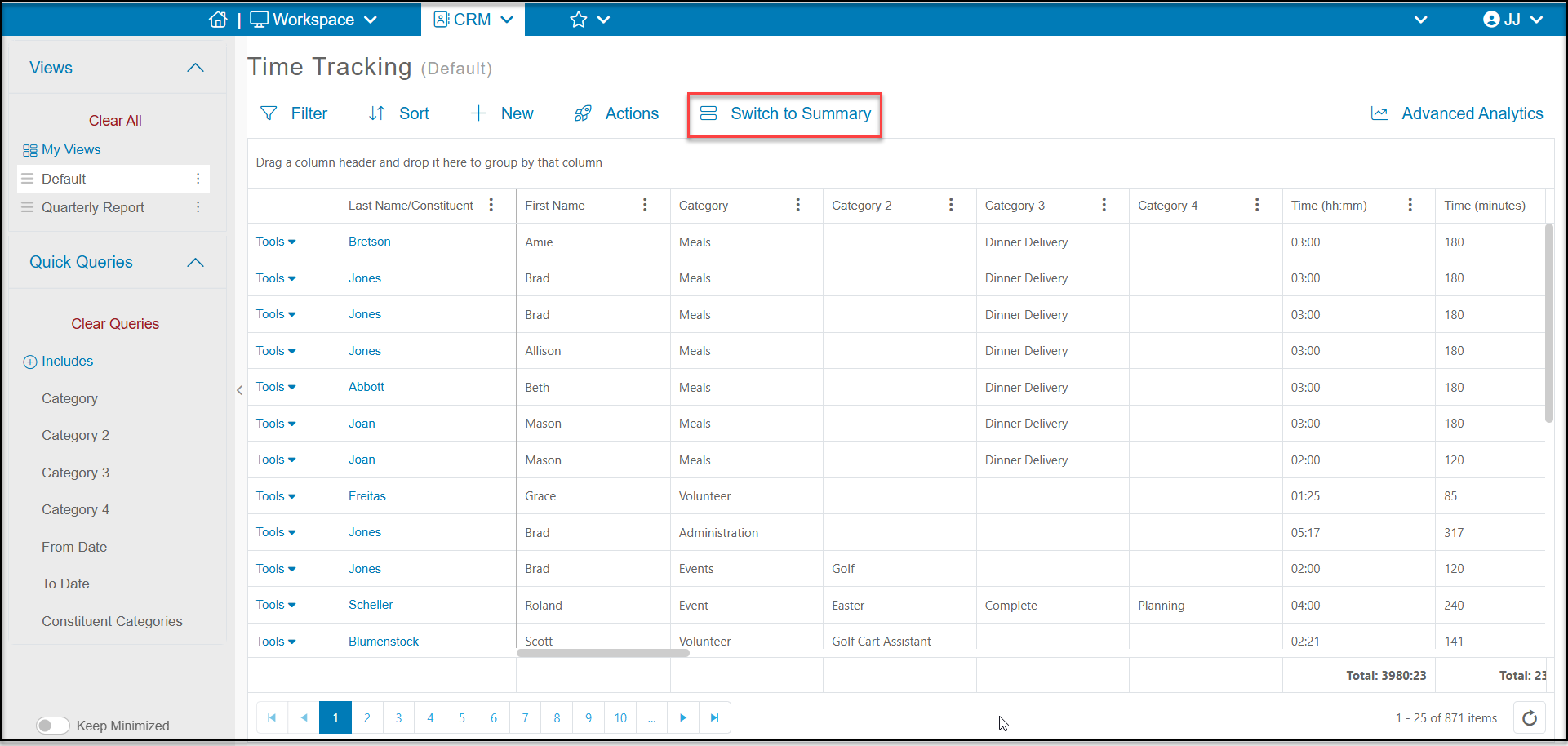Go to page 5 of results
This screenshot has width=1568, height=746.
tap(462, 717)
